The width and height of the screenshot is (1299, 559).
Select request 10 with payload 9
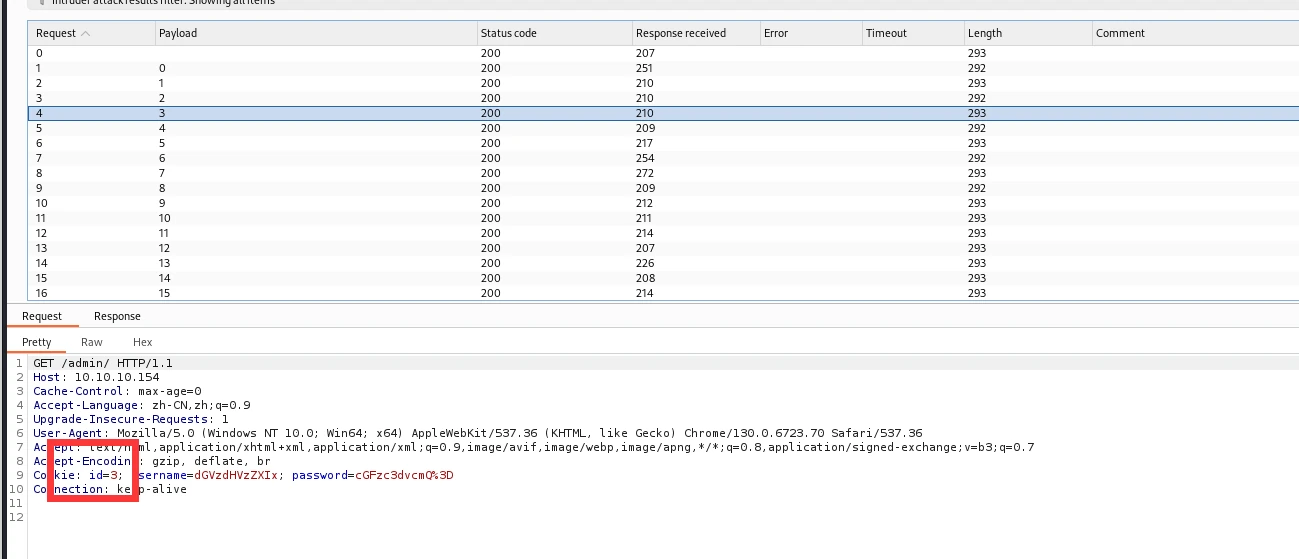(663, 203)
